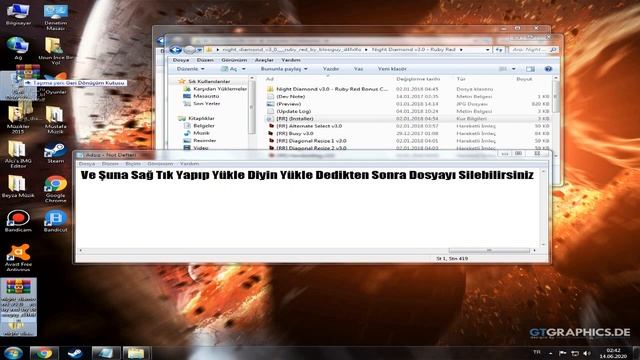Open Düzen menu in Explorer
Viewport: 640px width, 360px height.
point(205,60)
